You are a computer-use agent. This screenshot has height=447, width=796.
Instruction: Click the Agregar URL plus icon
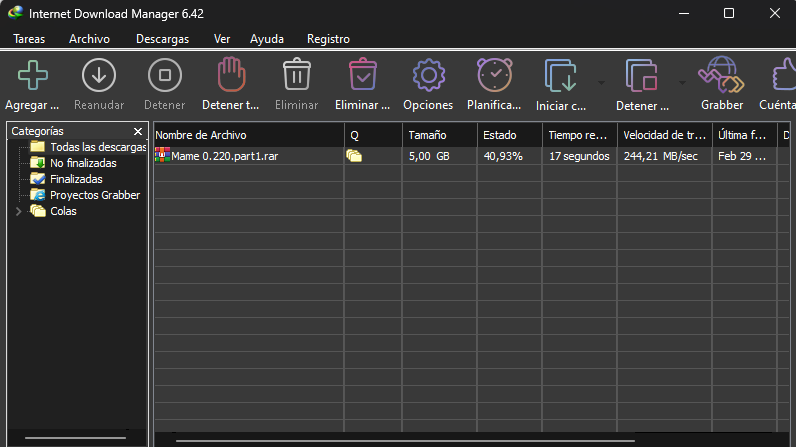point(33,76)
